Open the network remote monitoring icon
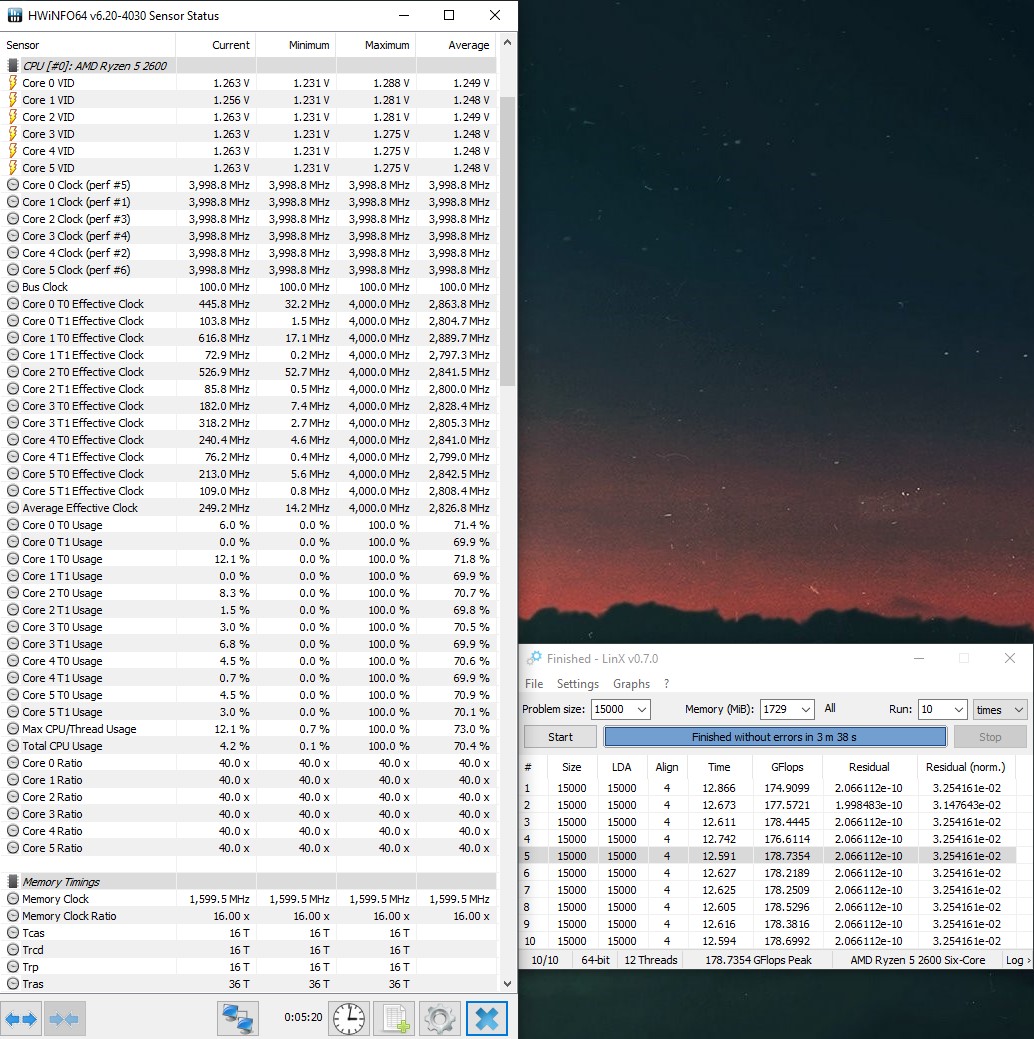The width and height of the screenshot is (1034, 1039). (x=237, y=1018)
